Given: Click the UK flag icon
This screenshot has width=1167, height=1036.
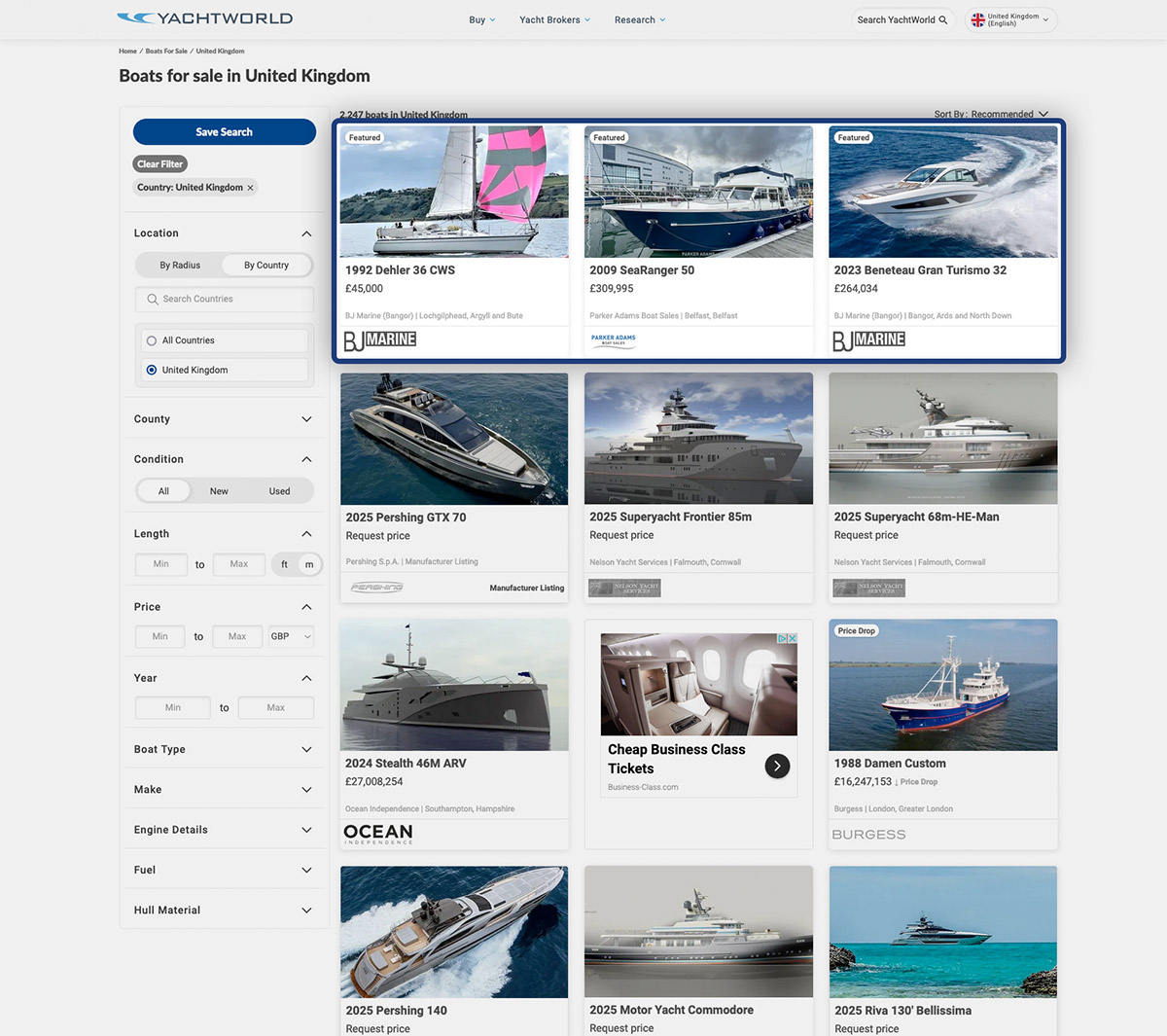Looking at the screenshot, I should (x=977, y=19).
